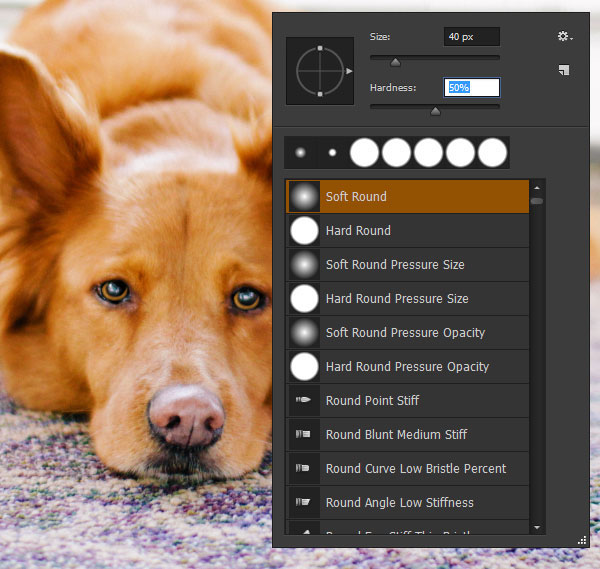
Task: Select the fourth recent brush circle
Action: tap(396, 153)
